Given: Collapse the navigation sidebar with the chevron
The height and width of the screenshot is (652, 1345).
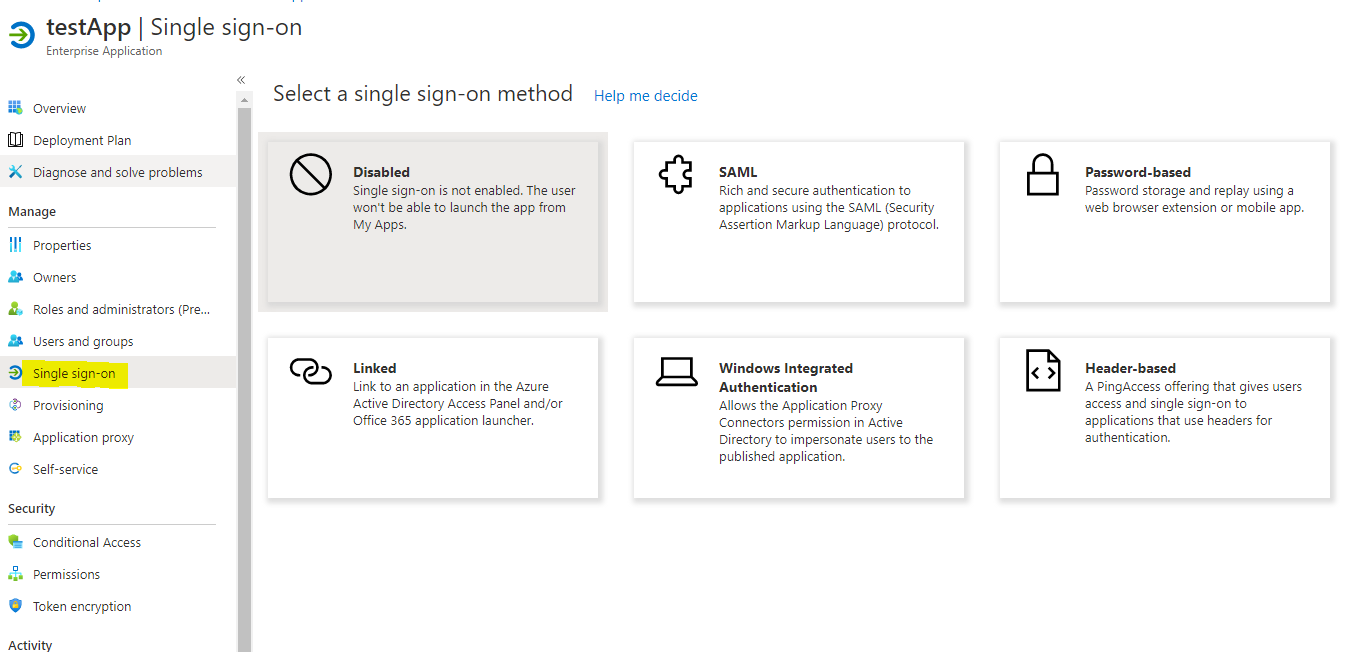Looking at the screenshot, I should click(x=240, y=79).
